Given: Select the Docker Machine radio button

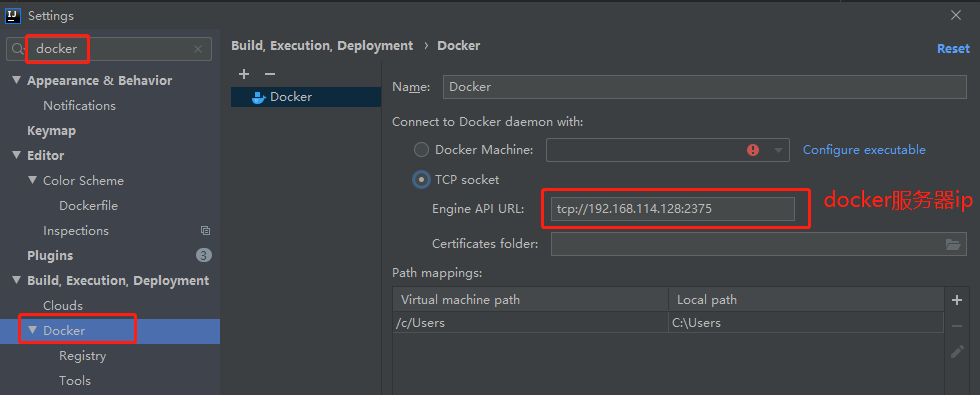Looking at the screenshot, I should tap(421, 150).
